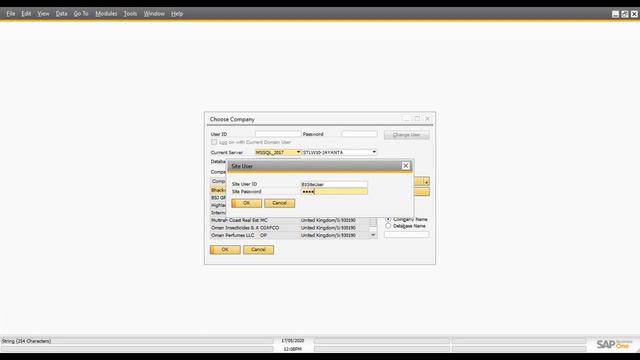This screenshot has height=360, width=640.
Task: Click the SAP Business One logo
Action: click(614, 344)
